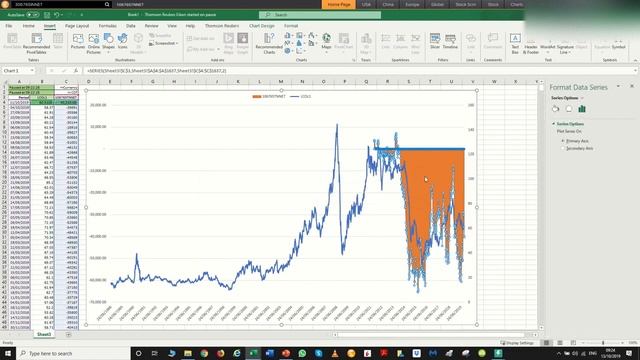Screen dimensions: 640x360
Task: Click the Europe button in the top bar
Action: (412, 4)
